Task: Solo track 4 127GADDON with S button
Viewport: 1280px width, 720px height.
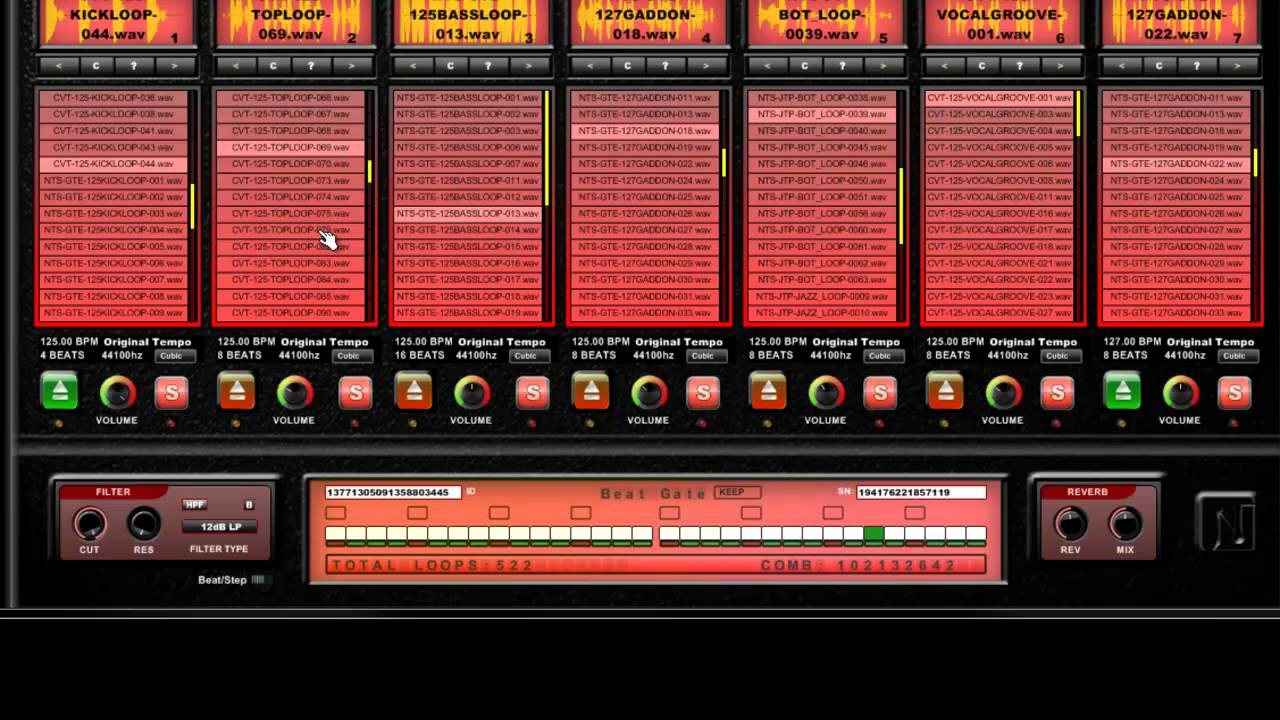Action: pos(703,393)
